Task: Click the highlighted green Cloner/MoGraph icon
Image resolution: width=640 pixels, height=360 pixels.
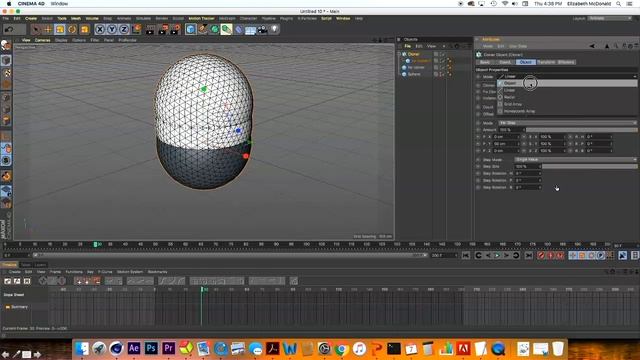Action: 226,29
